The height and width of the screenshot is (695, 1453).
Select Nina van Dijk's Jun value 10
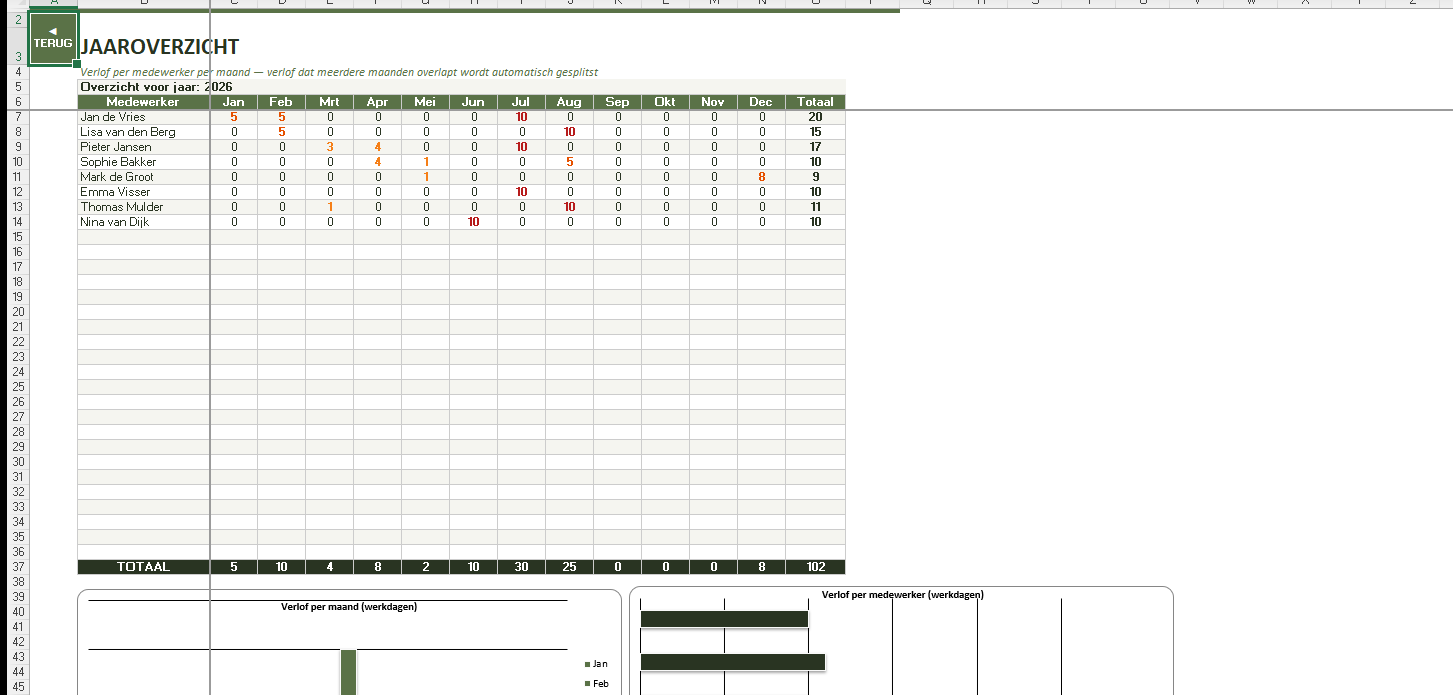473,222
